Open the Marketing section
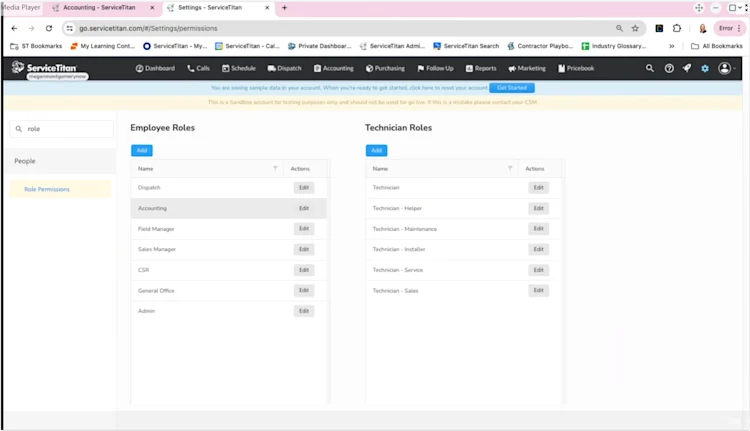The width and height of the screenshot is (750, 431). 527,68
